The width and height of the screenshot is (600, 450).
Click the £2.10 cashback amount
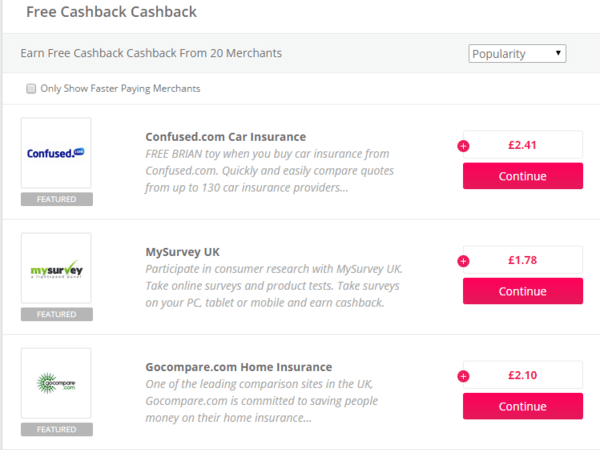[x=523, y=375]
